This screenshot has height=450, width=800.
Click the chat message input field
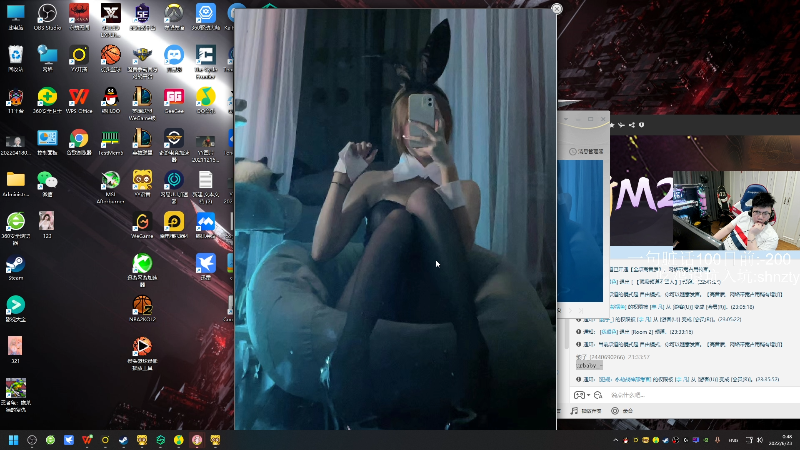point(703,395)
